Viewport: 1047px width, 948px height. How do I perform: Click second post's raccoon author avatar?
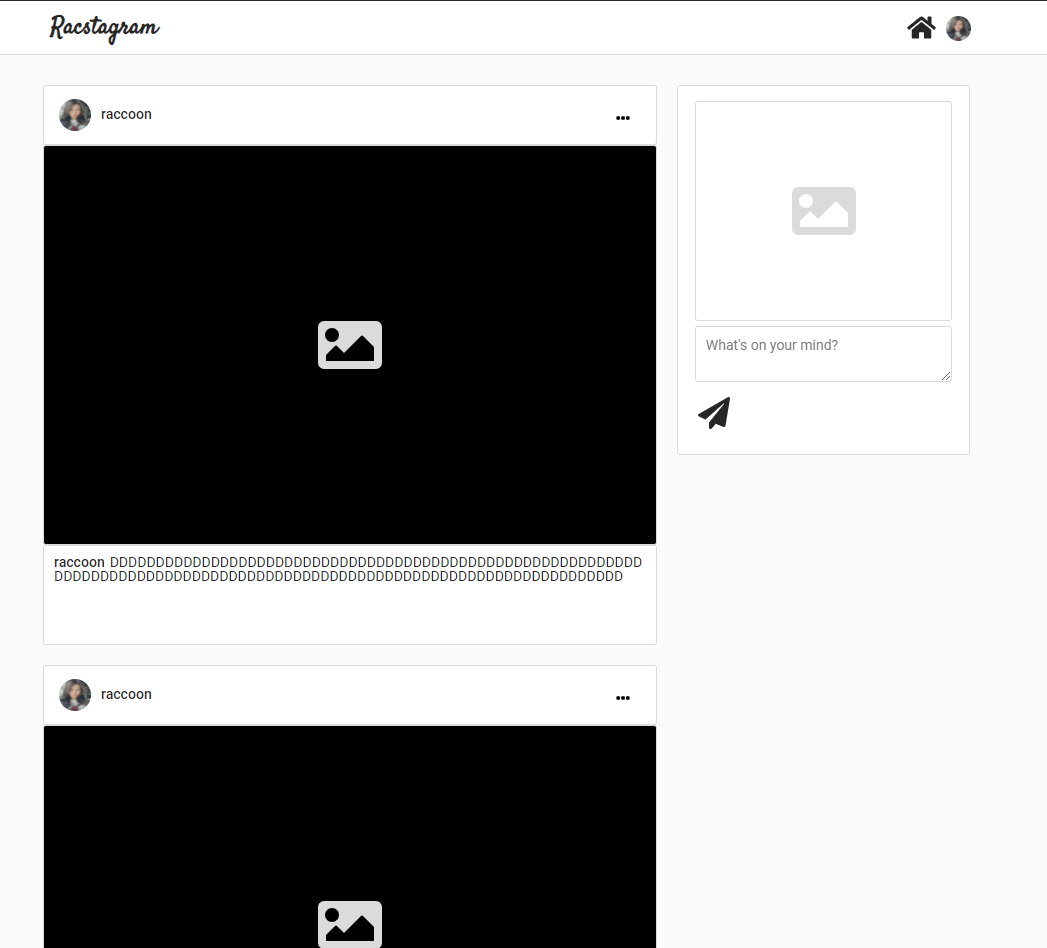click(x=75, y=695)
